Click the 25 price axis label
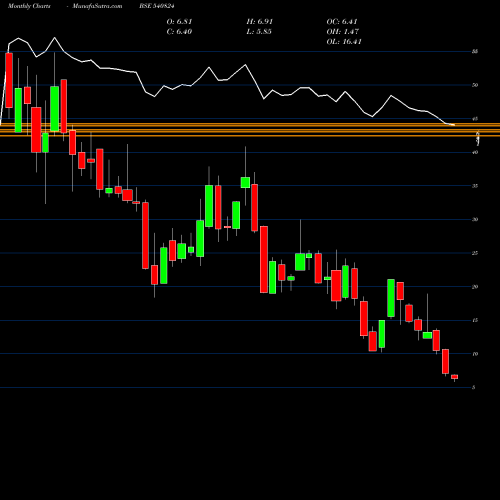This screenshot has width=500, height=500. click(475, 253)
